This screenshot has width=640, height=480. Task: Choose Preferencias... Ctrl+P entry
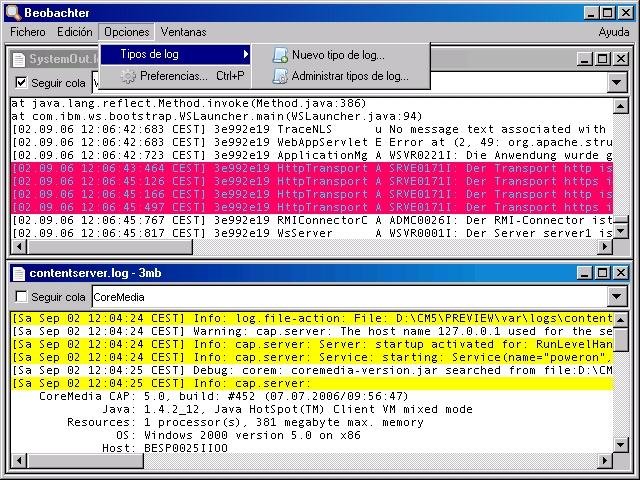point(176,76)
